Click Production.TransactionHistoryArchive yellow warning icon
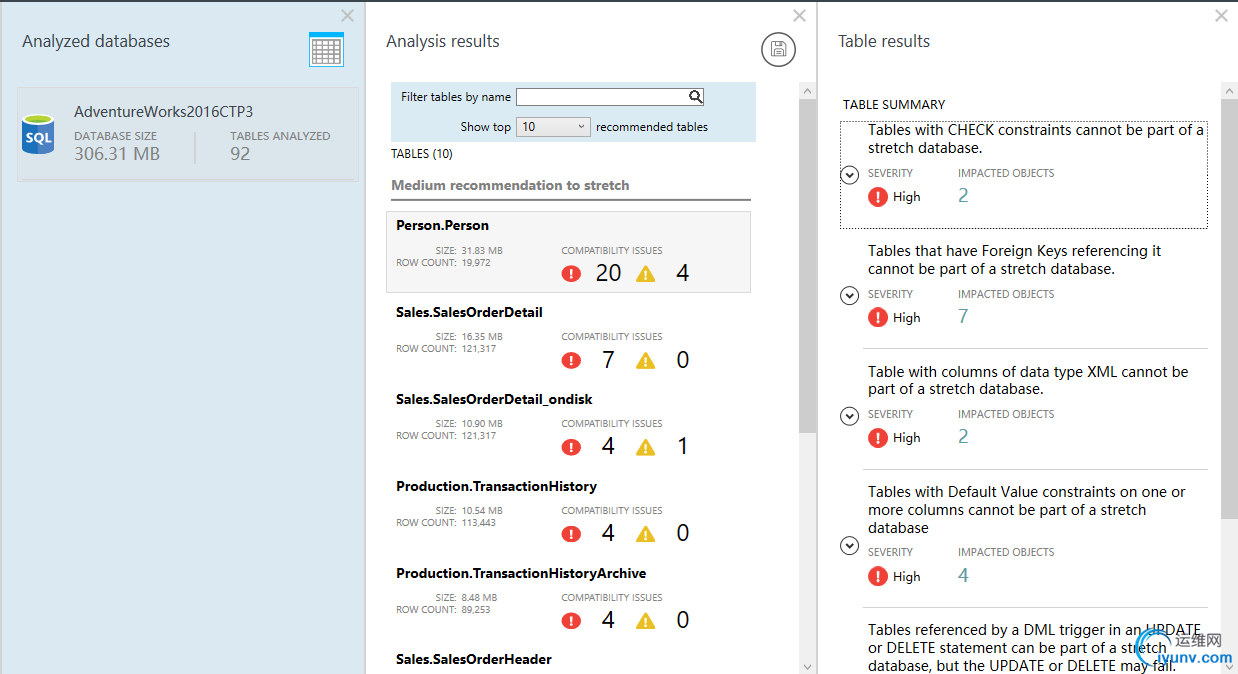Screen dimensions: 1238x674 click(646, 621)
